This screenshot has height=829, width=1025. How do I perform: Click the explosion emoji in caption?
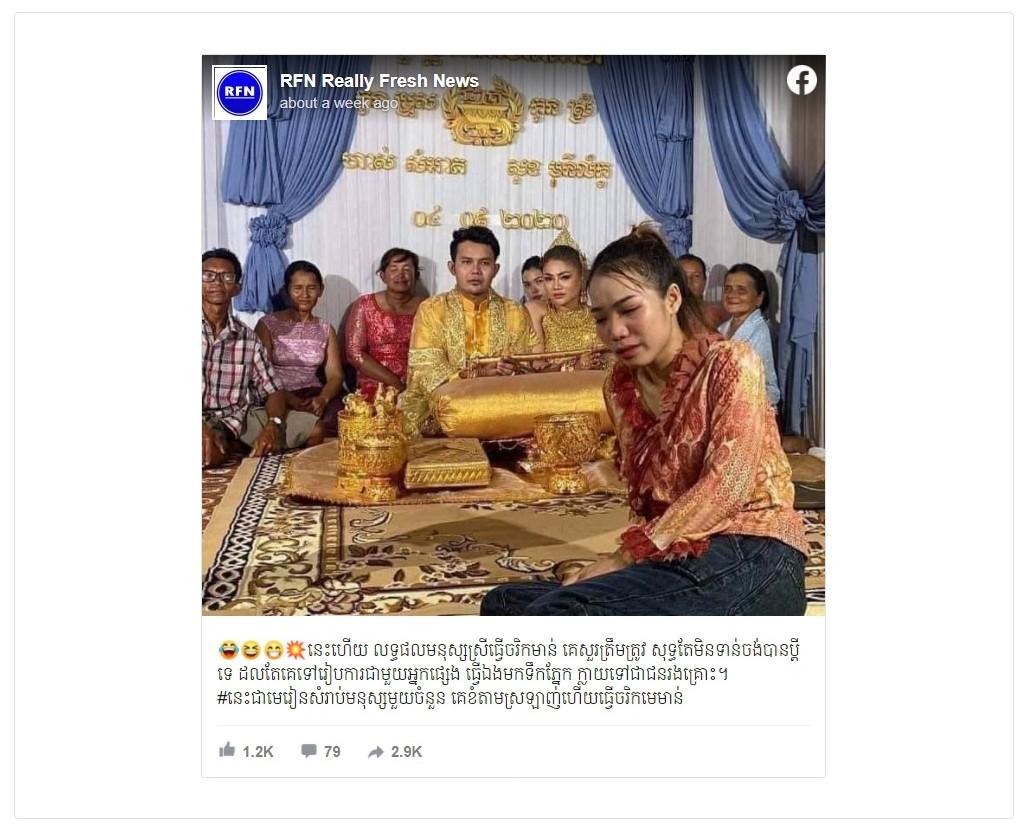pyautogui.click(x=295, y=651)
